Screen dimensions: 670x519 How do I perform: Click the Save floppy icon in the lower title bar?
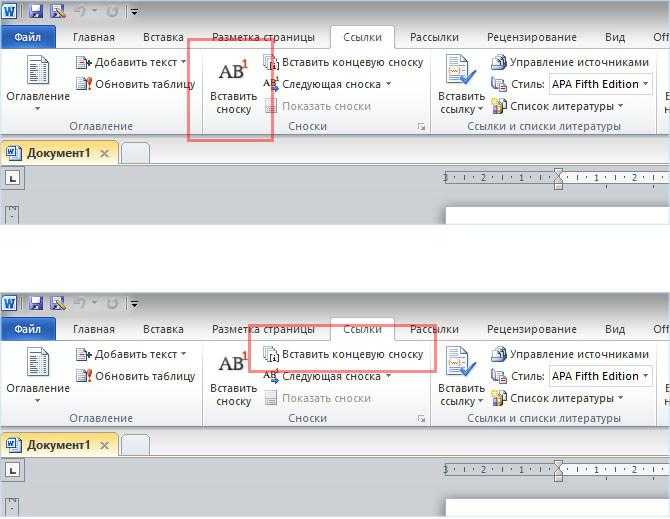coord(36,303)
